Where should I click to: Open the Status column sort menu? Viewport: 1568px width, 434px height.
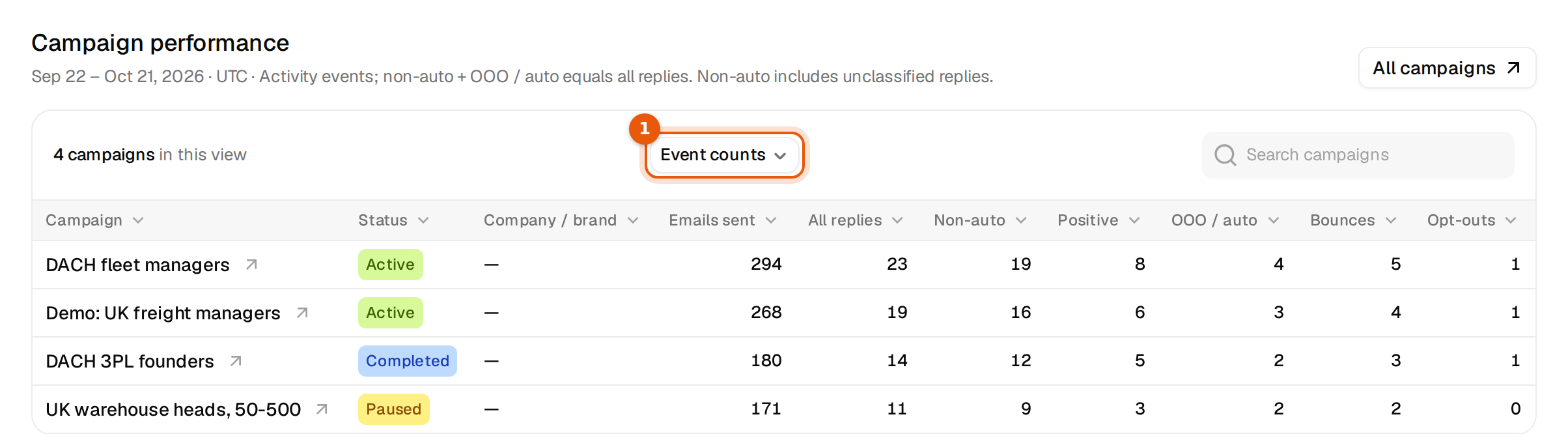pos(393,220)
